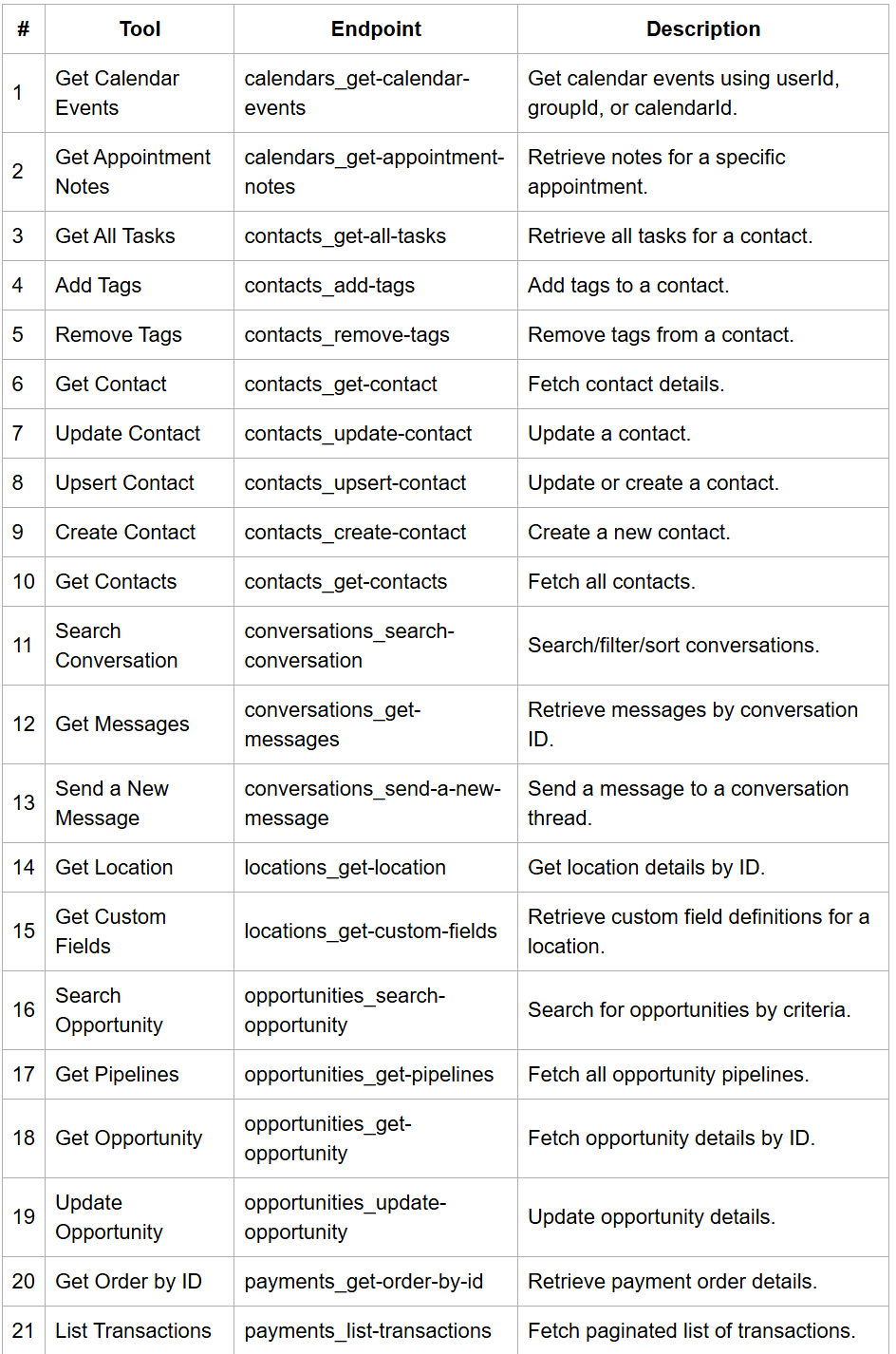The image size is (896, 1354).
Task: Click the Description column header
Action: click(702, 29)
